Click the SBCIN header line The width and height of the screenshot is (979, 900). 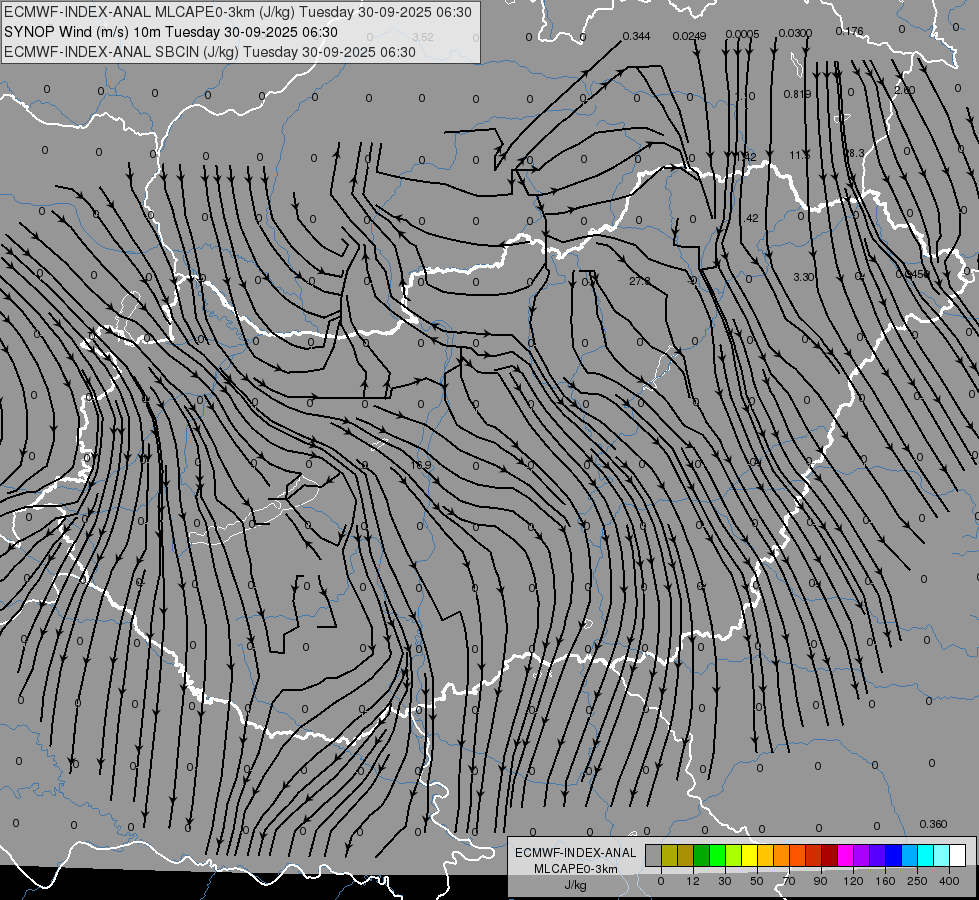209,52
